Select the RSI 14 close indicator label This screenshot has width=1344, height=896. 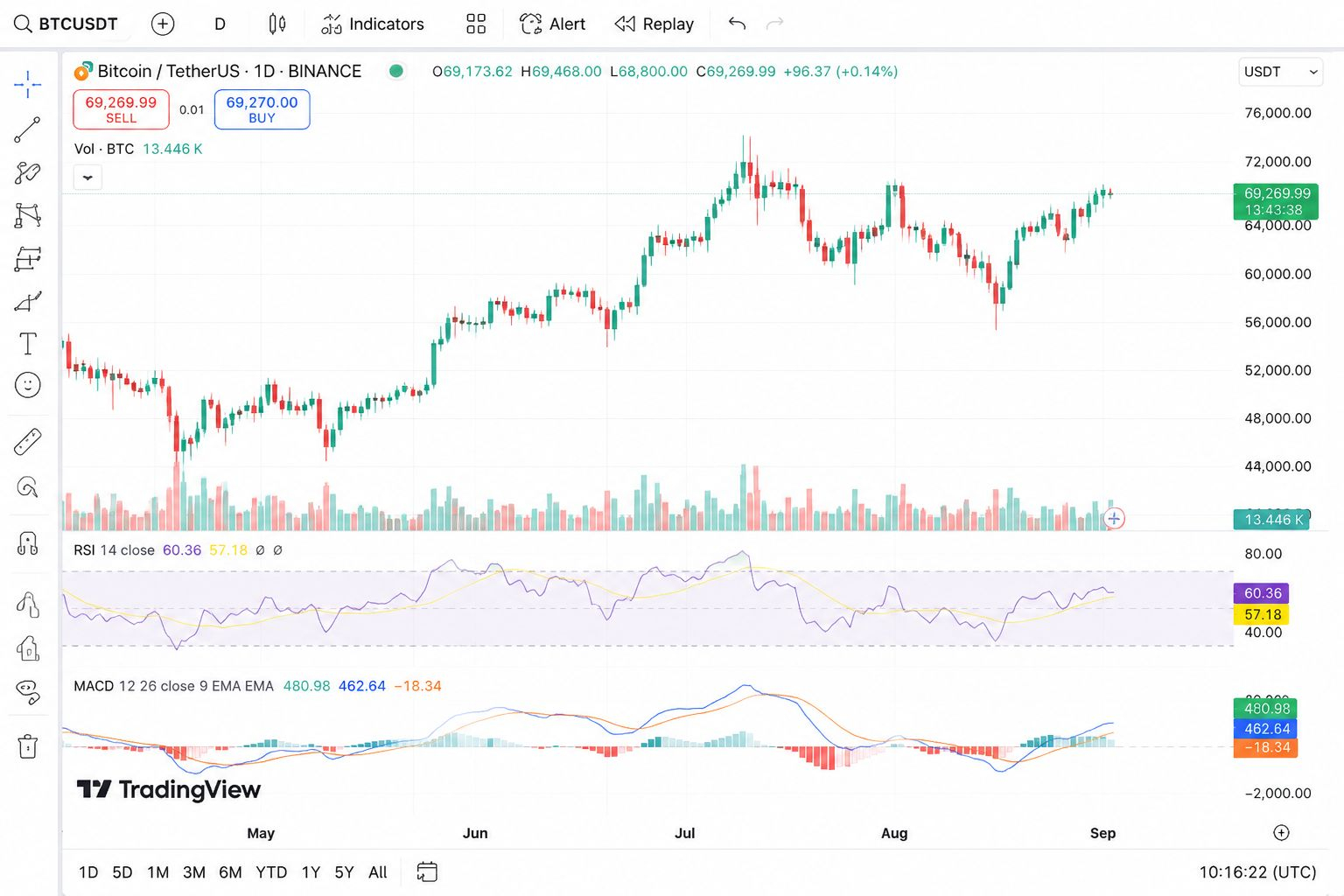[x=114, y=550]
